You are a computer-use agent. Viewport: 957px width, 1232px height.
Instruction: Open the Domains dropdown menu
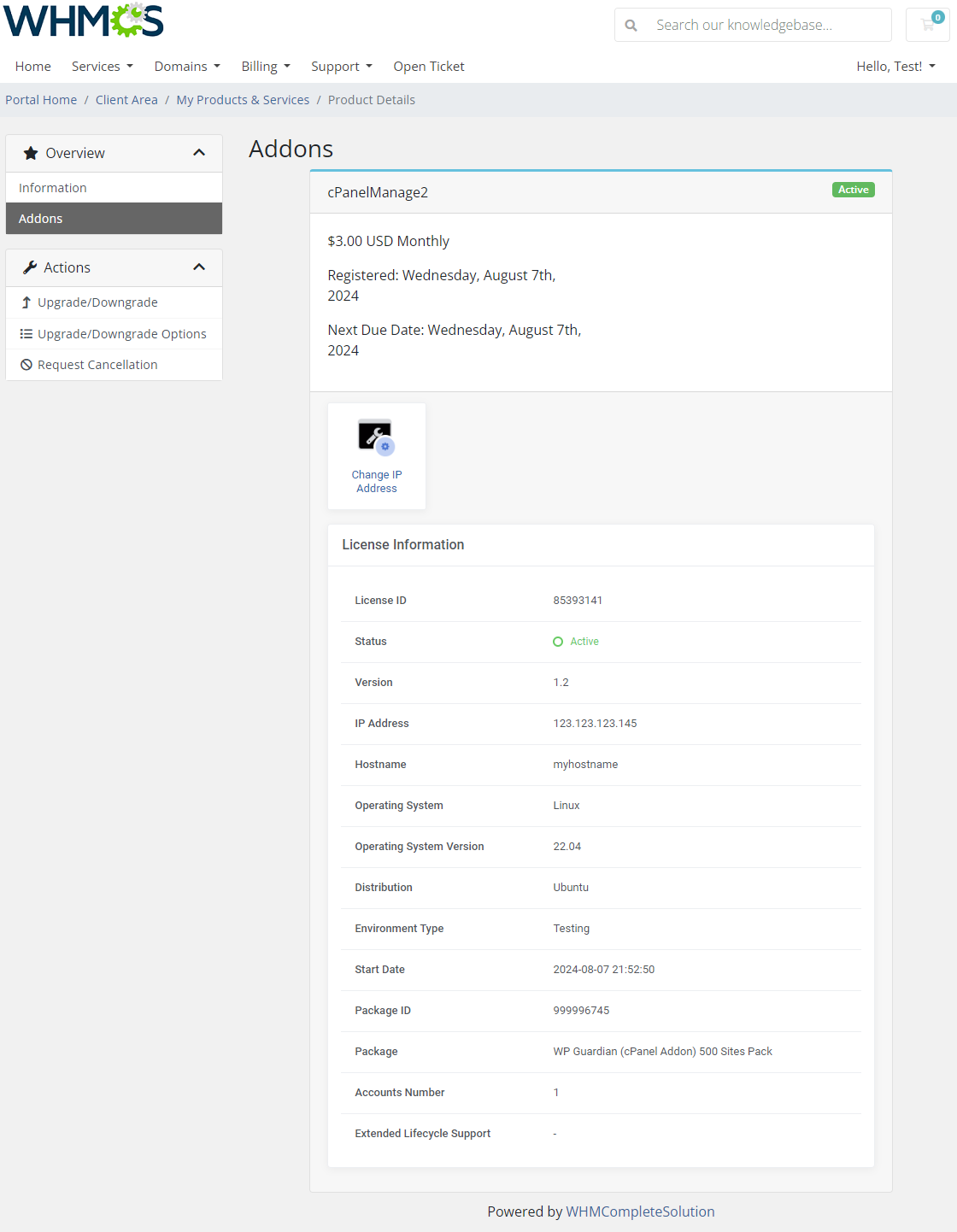[187, 66]
